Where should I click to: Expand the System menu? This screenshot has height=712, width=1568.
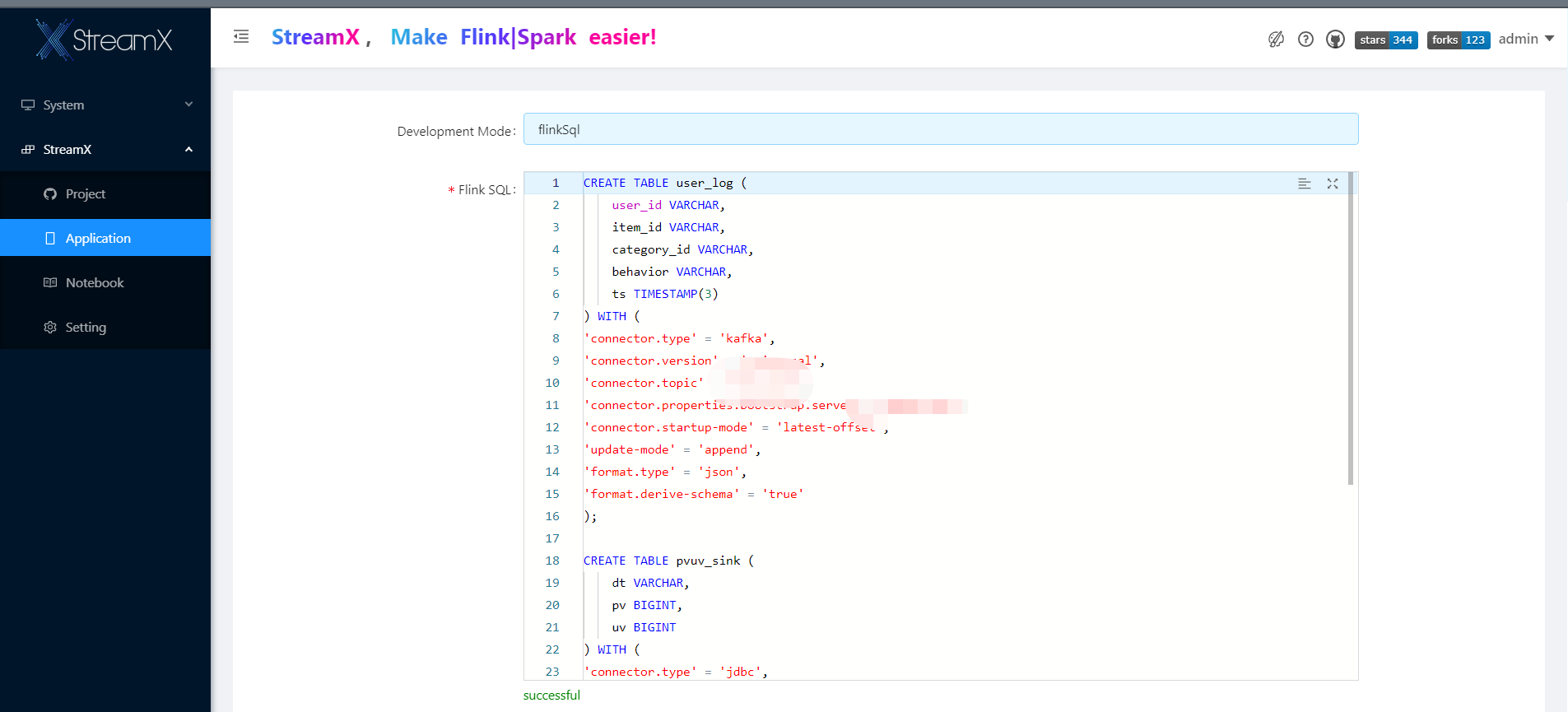coord(105,105)
